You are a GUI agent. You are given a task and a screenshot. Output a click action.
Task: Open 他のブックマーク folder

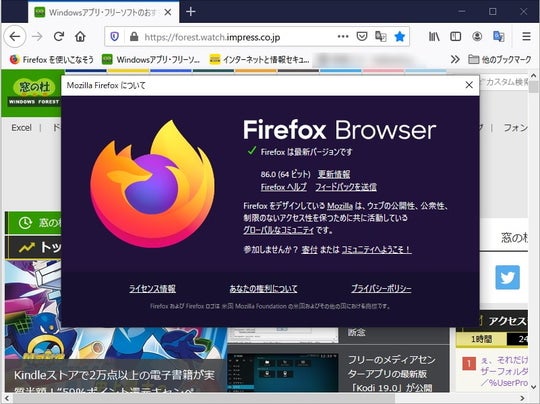tap(500, 60)
